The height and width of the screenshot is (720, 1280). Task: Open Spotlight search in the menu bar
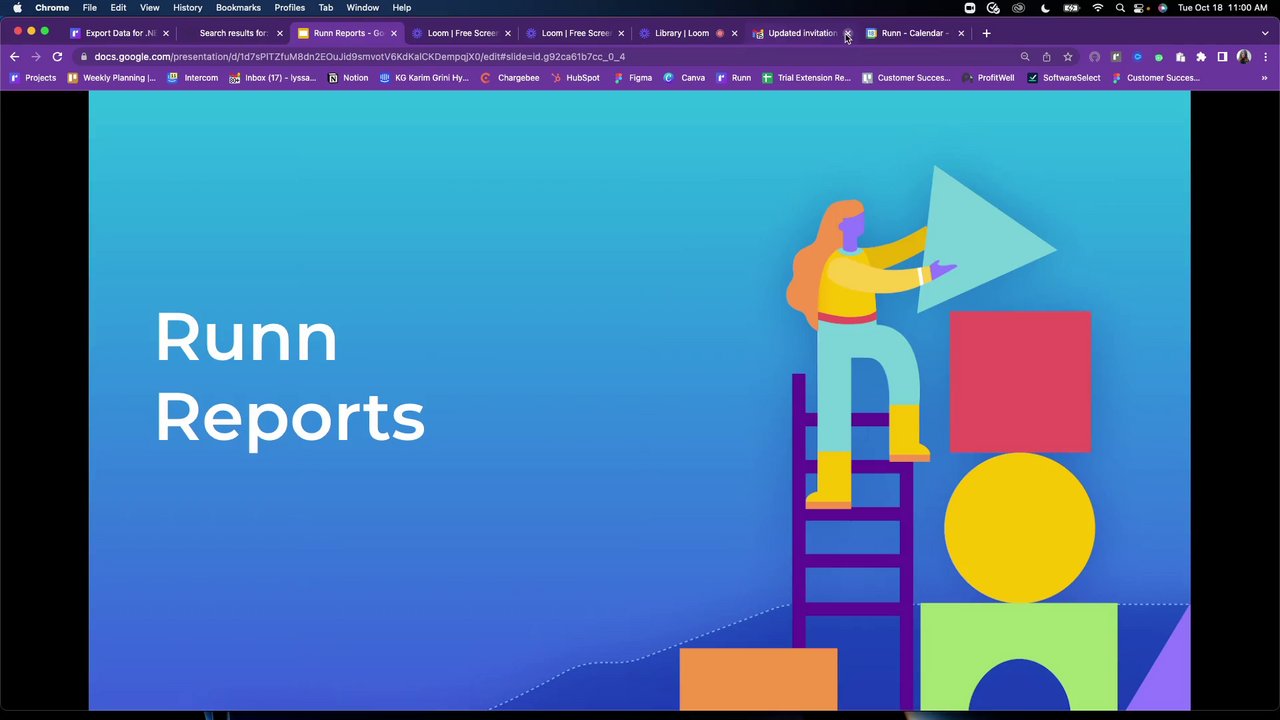point(1120,8)
